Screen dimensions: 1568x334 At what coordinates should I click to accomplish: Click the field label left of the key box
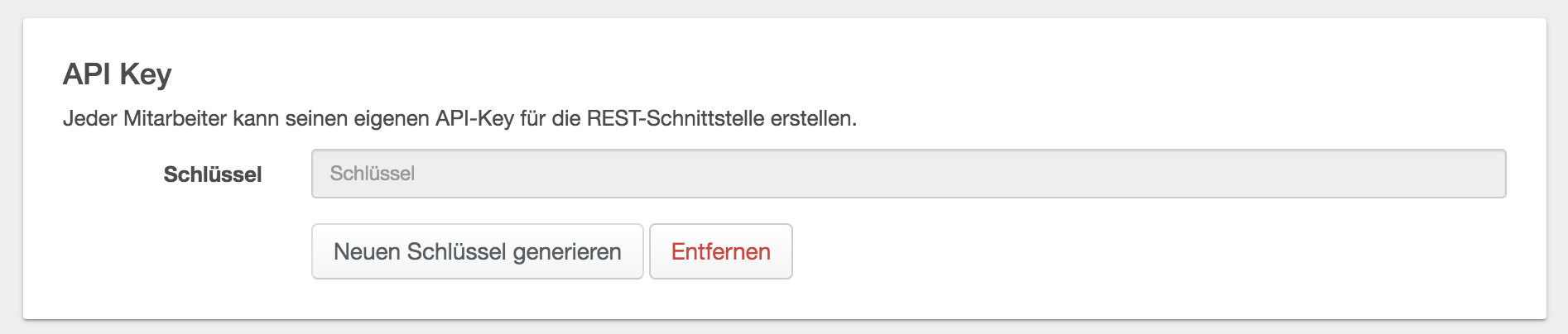(213, 174)
